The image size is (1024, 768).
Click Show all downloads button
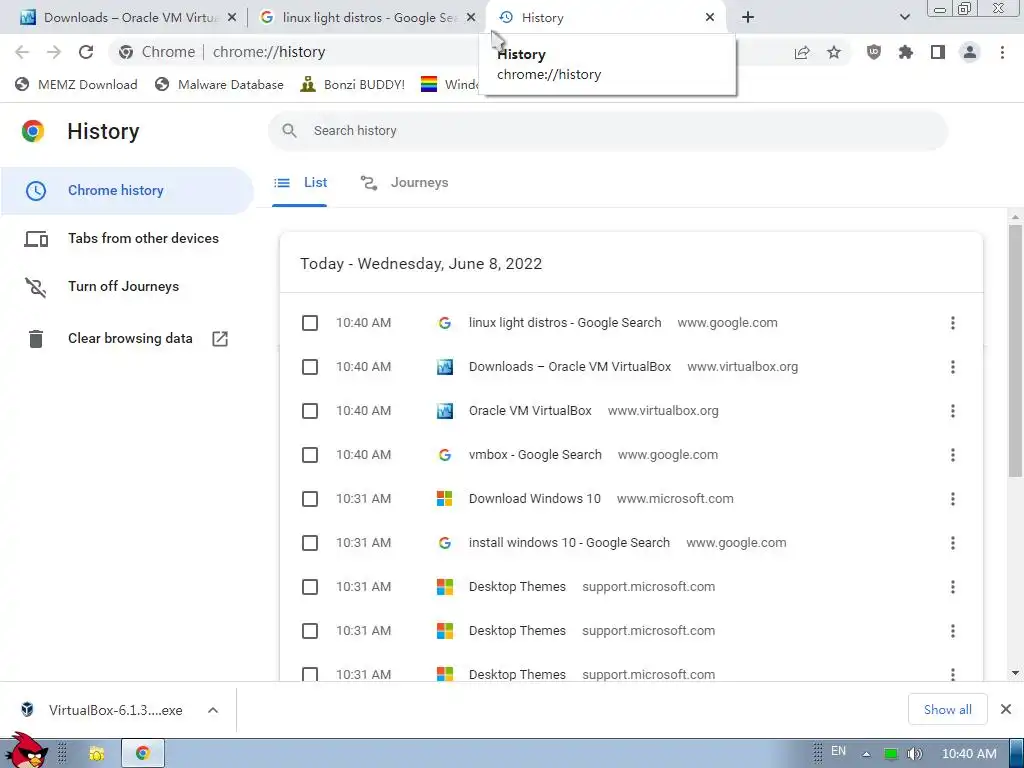tap(948, 710)
